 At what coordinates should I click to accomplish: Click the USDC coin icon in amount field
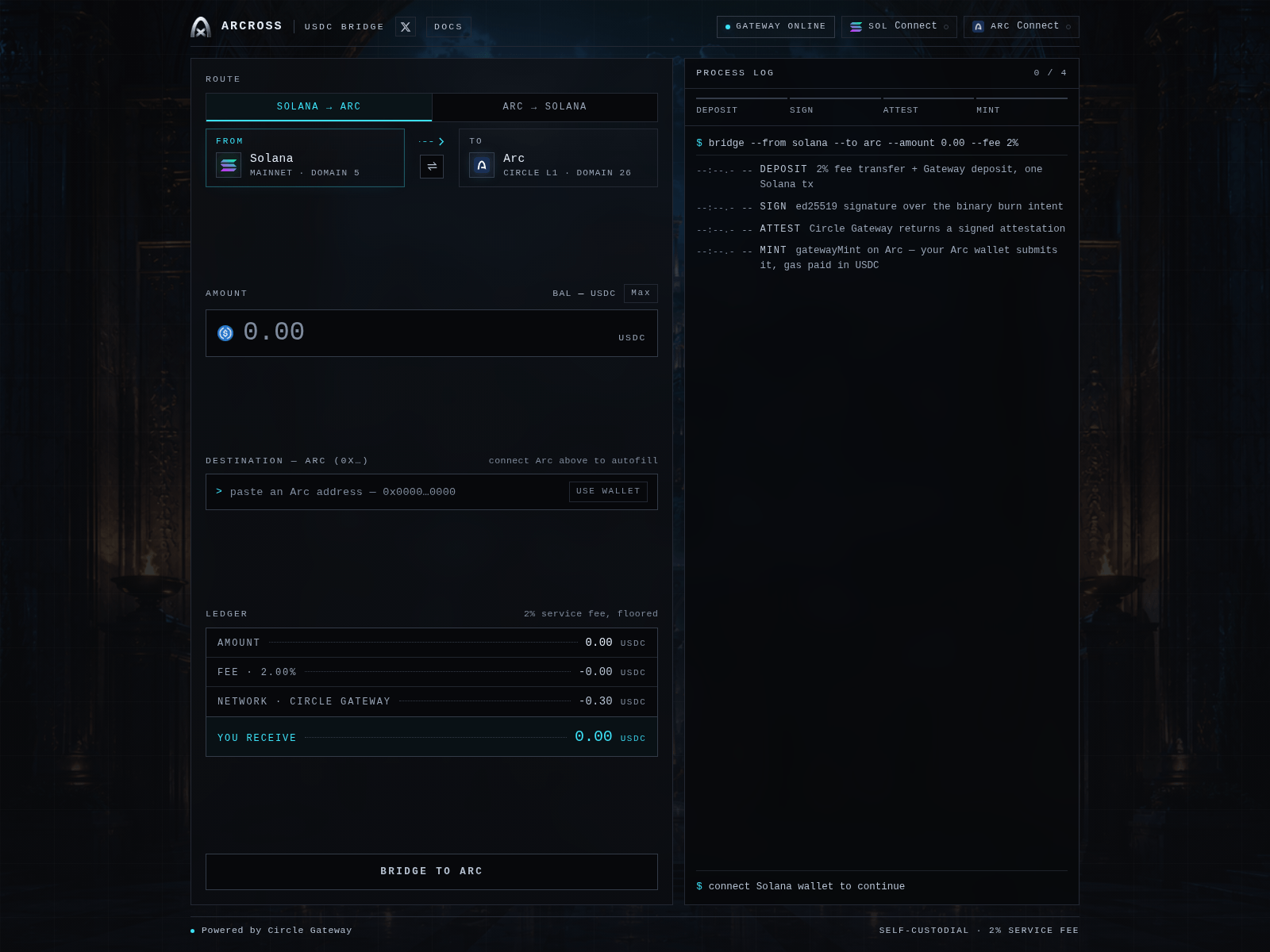(x=225, y=333)
